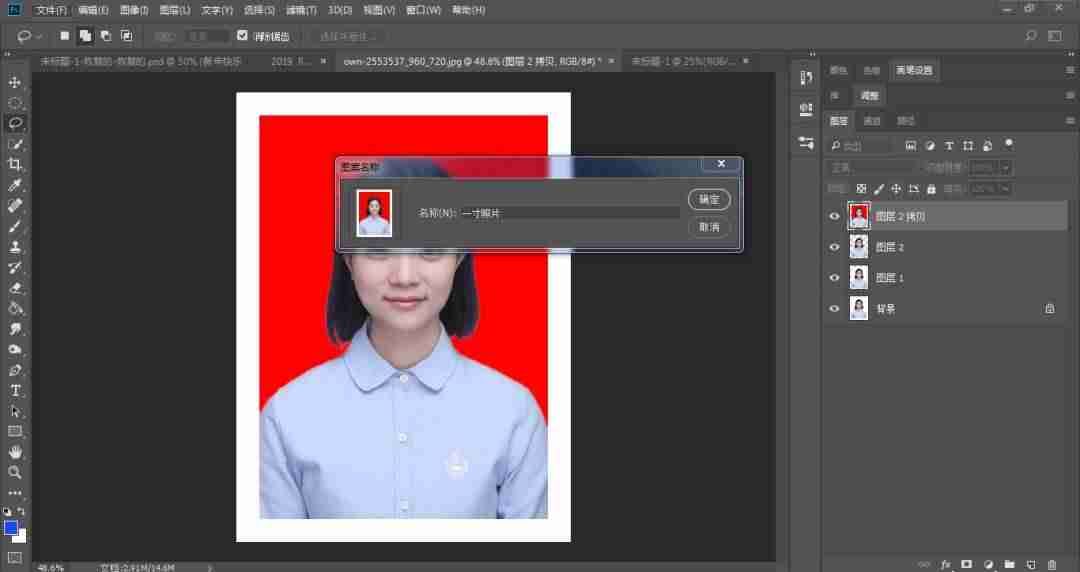Select the Healing Brush tool
The width and height of the screenshot is (1080, 572).
[14, 205]
